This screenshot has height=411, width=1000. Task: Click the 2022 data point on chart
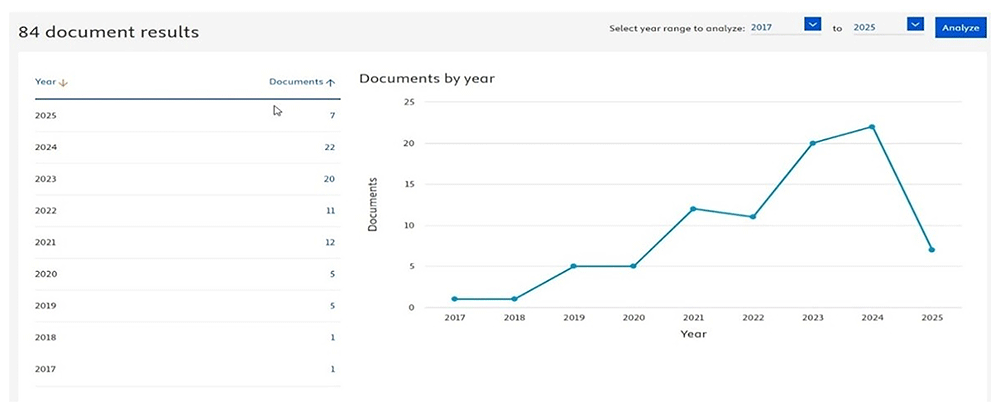point(753,217)
